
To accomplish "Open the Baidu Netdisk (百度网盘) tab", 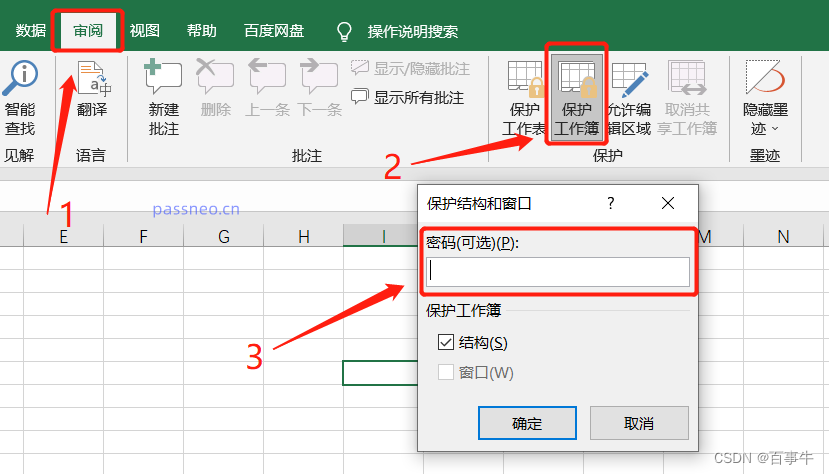I will tap(274, 31).
